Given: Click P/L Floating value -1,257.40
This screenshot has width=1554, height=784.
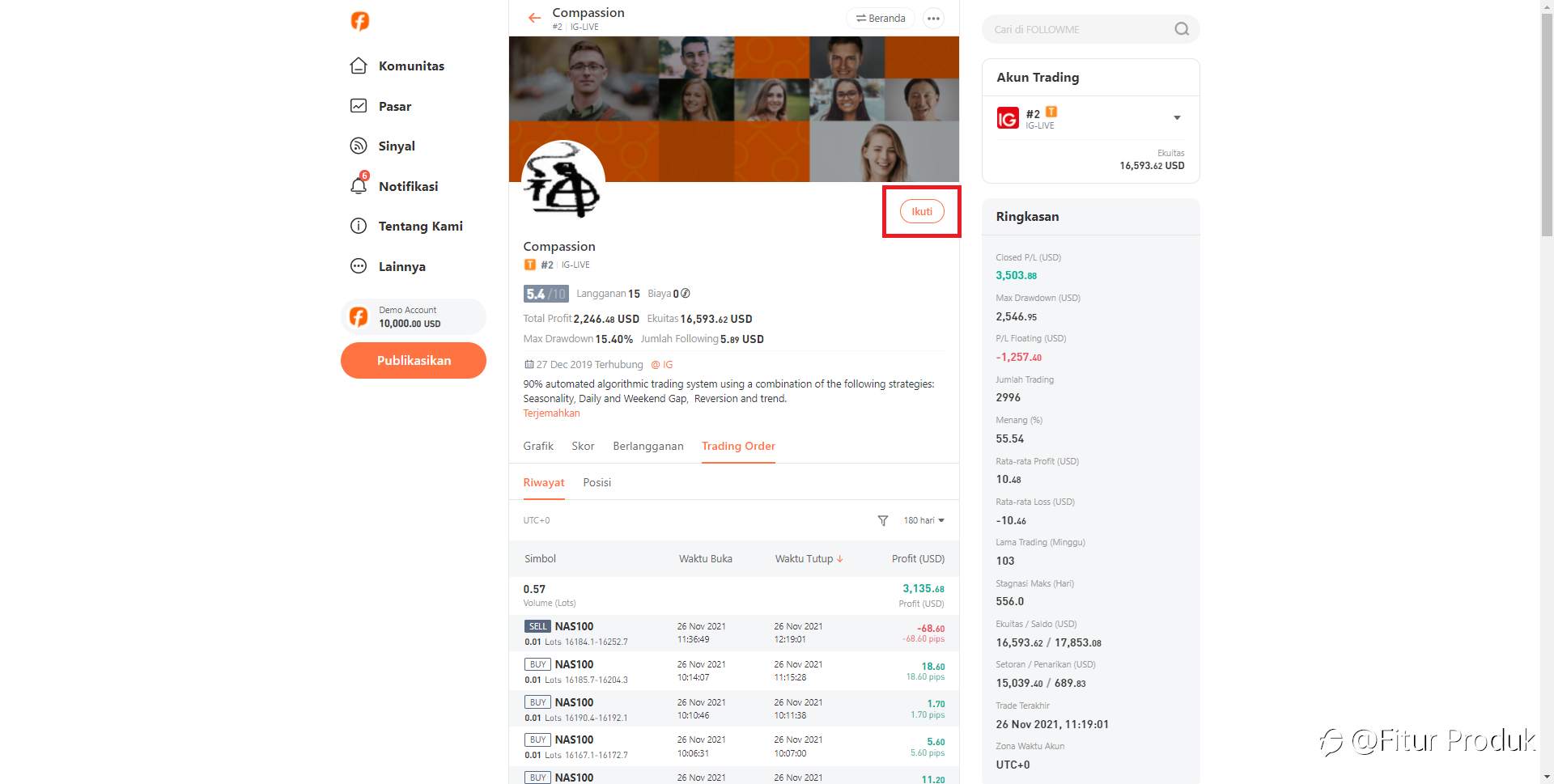Looking at the screenshot, I should click(x=1018, y=357).
